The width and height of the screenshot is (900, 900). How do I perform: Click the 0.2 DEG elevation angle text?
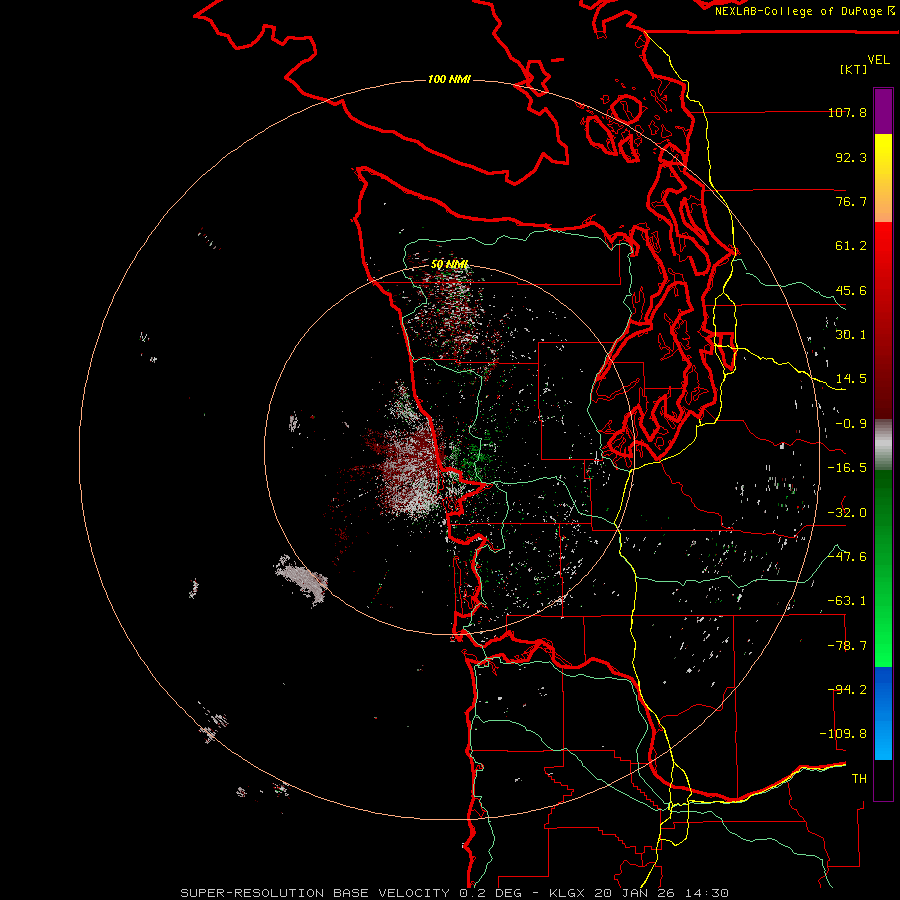490,893
